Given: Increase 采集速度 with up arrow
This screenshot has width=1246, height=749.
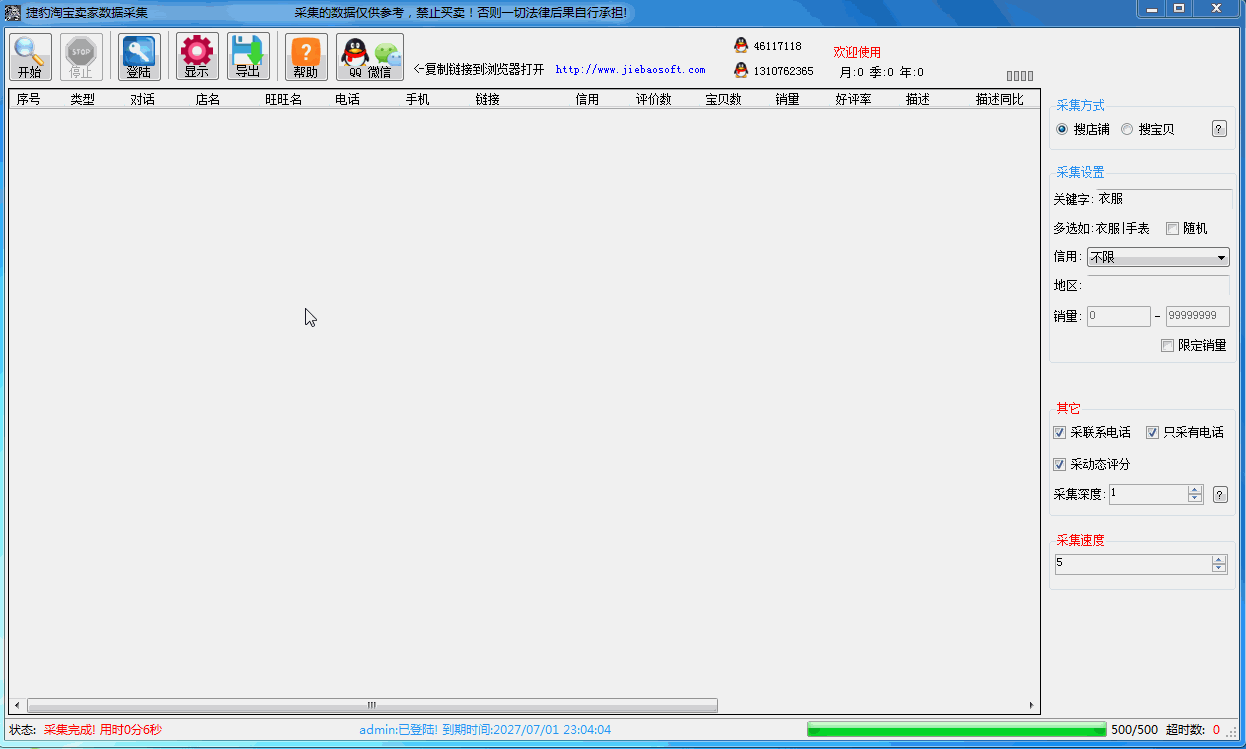Looking at the screenshot, I should tap(1218, 560).
